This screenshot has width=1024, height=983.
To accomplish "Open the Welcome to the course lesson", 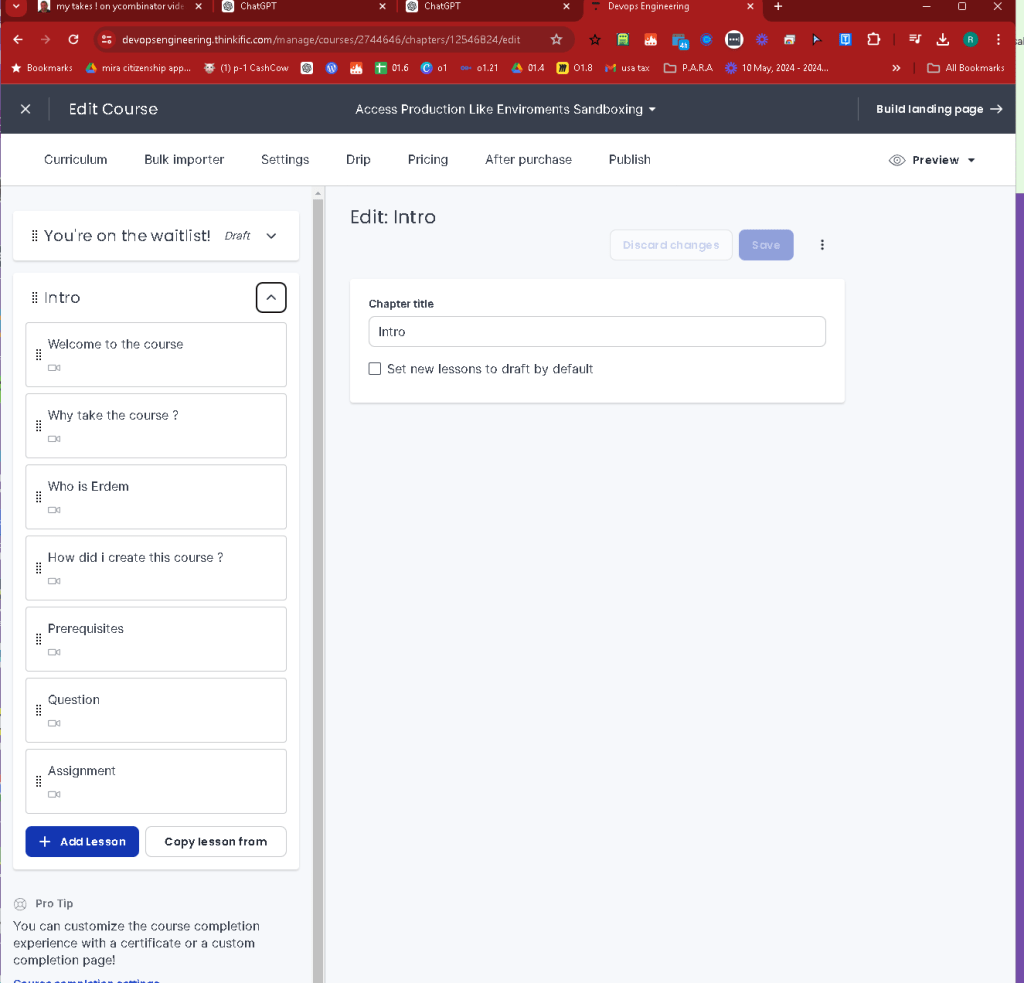I will 156,355.
